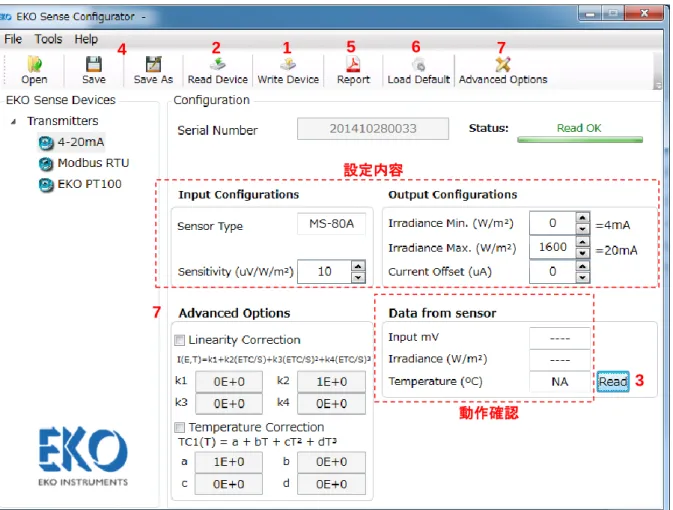
Task: Click the Temperature NA readout field
Action: (x=560, y=382)
